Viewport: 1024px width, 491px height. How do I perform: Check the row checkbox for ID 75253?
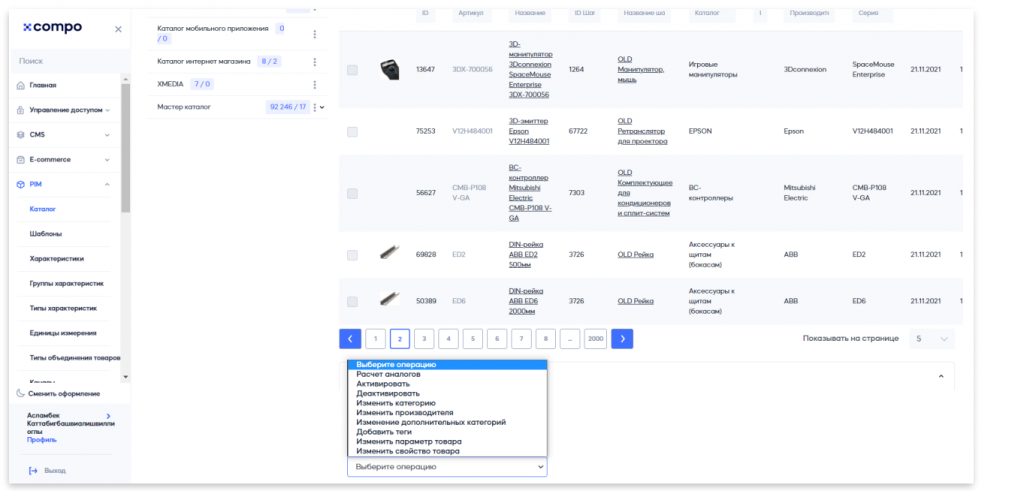pyautogui.click(x=352, y=132)
